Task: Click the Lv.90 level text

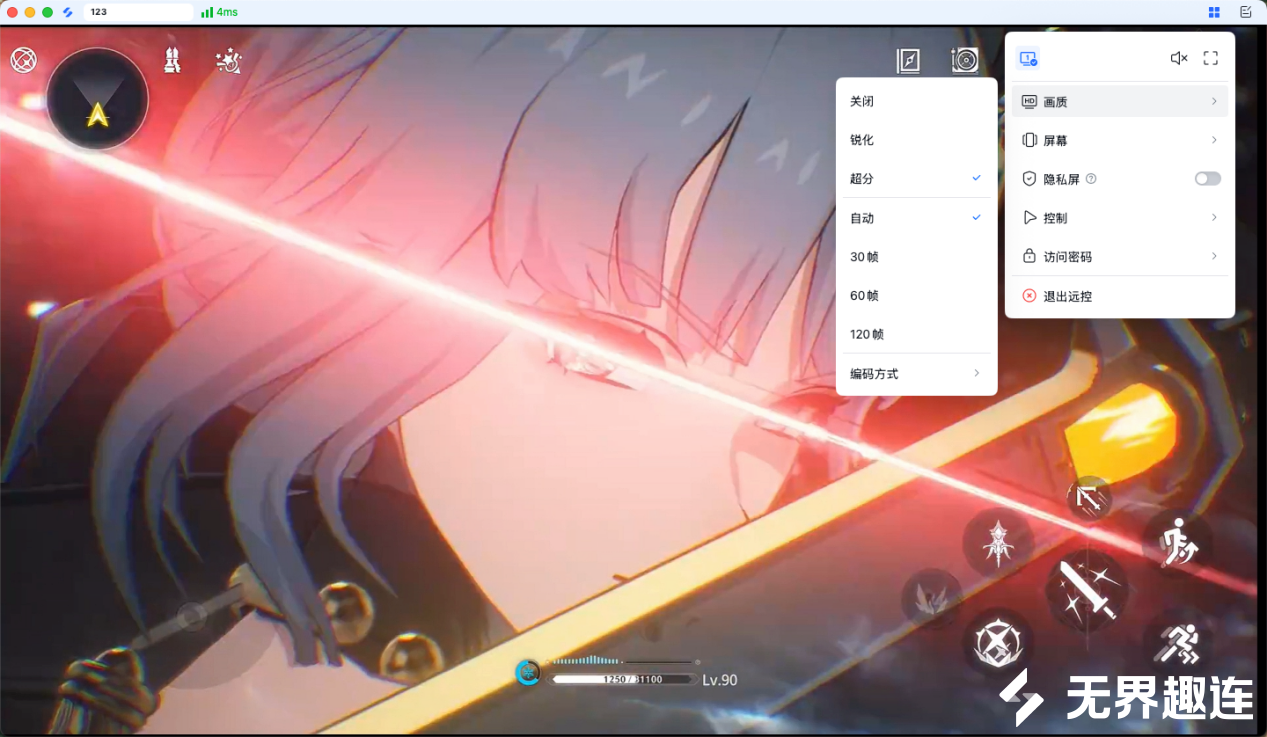Action: (720, 680)
